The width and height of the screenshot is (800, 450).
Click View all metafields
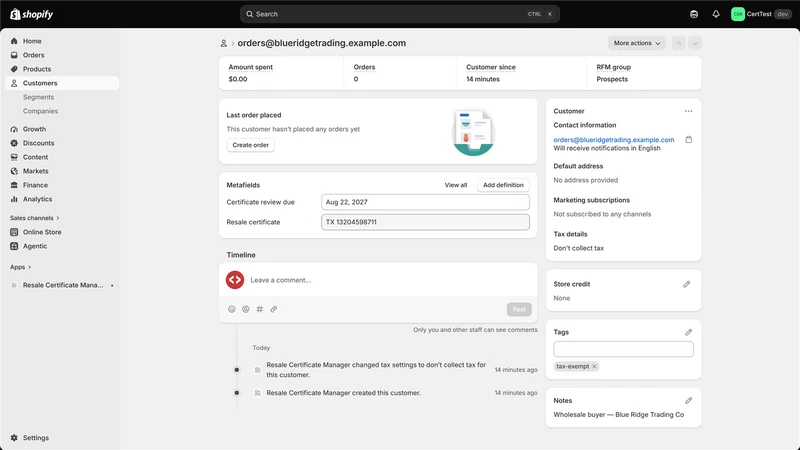456,185
